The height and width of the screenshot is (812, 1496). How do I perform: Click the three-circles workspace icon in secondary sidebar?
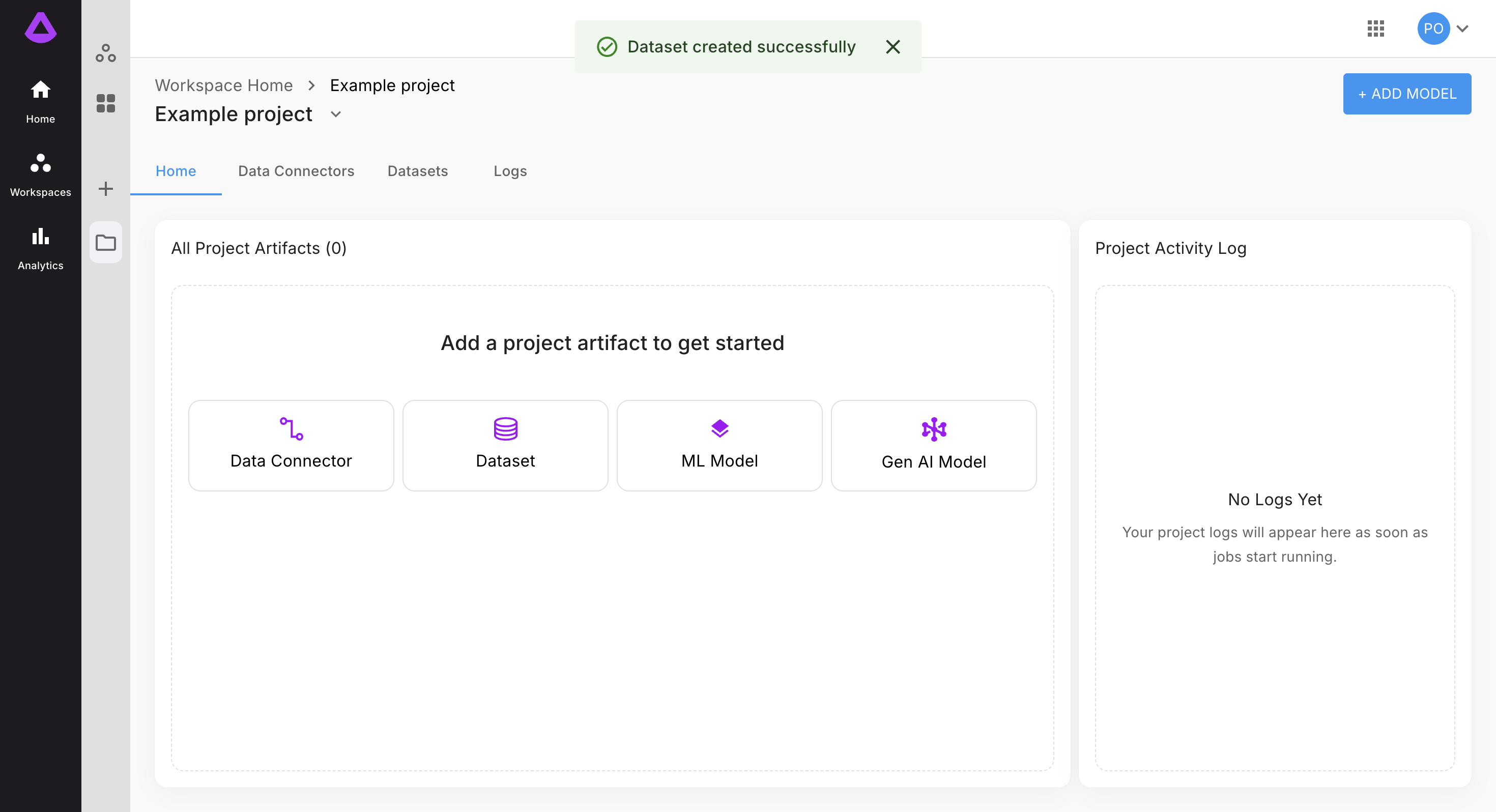coord(106,53)
